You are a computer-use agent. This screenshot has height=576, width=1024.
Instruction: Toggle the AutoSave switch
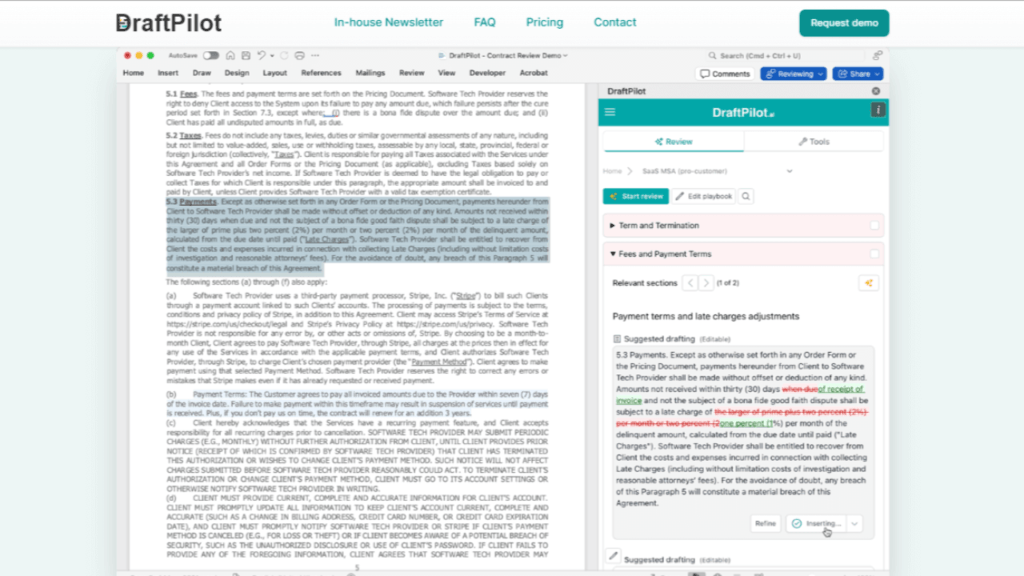pos(211,56)
